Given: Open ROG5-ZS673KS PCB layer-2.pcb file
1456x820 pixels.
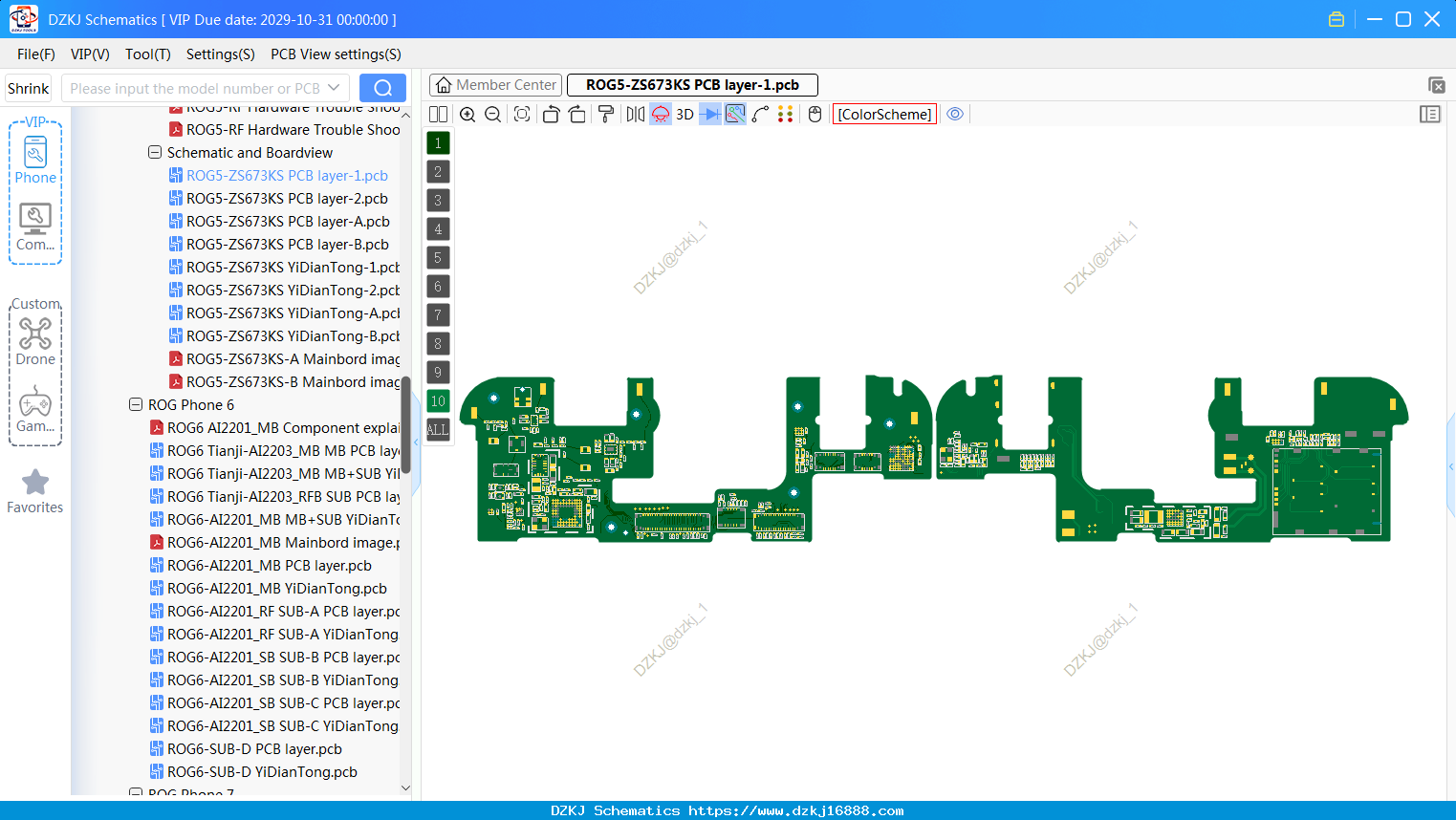Looking at the screenshot, I should click(287, 199).
